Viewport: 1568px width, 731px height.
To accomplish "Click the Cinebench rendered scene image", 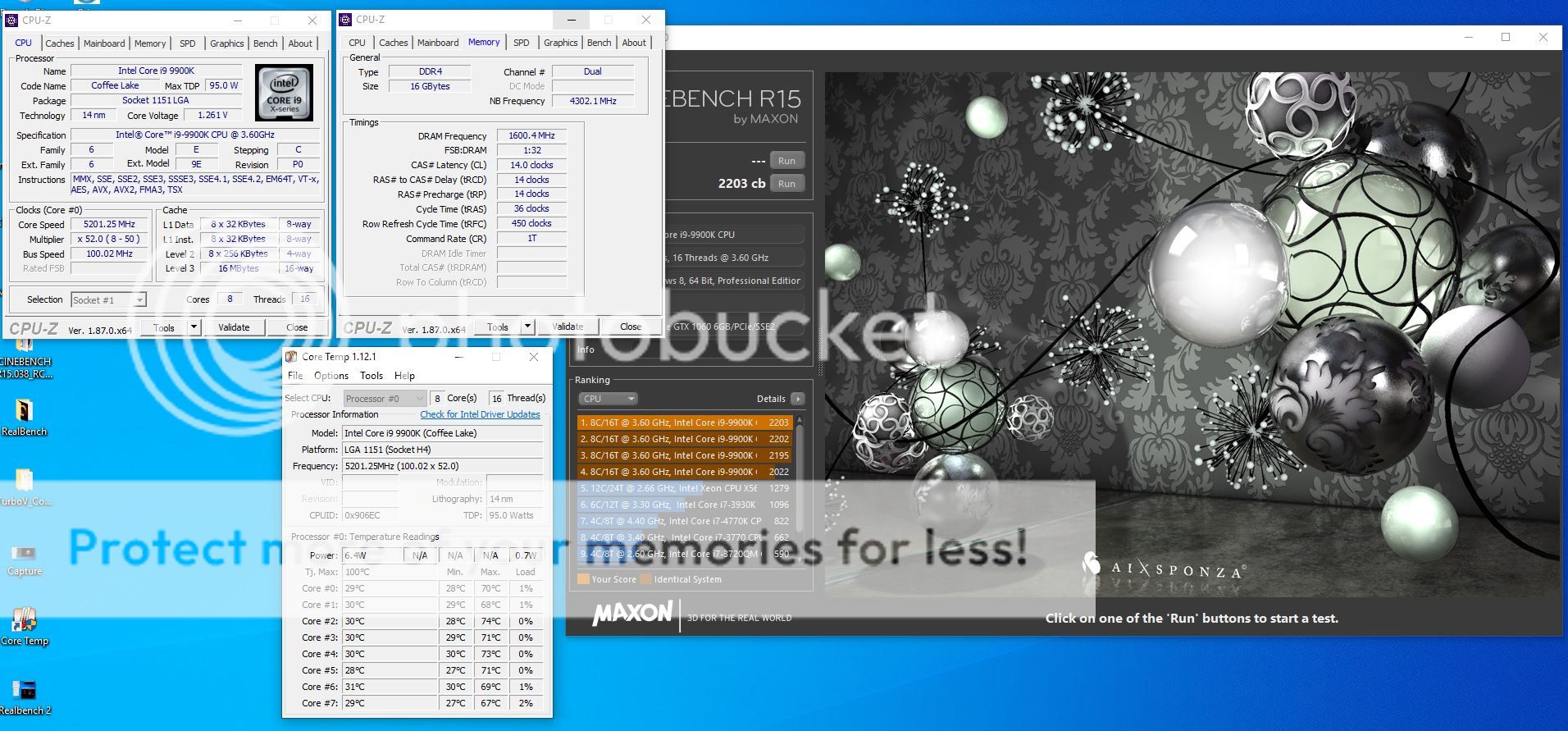I will coord(1192,335).
